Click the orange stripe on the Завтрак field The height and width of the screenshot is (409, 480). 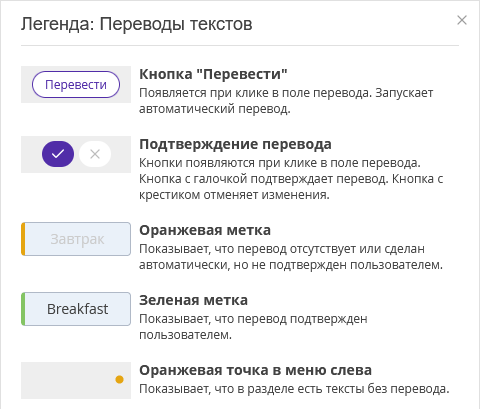(x=23, y=239)
